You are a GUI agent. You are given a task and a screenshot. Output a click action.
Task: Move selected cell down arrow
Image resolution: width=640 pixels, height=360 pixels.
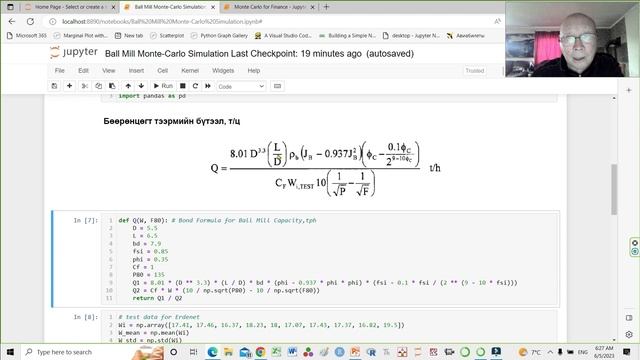(141, 86)
